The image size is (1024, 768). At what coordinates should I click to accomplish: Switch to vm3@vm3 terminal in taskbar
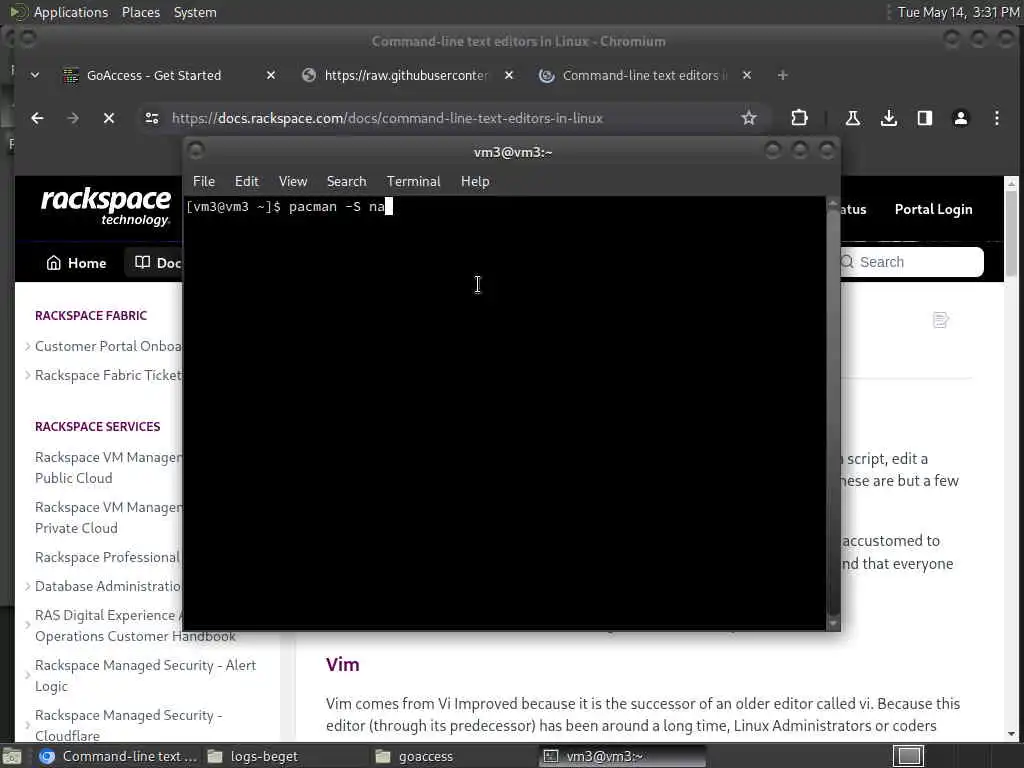(x=623, y=756)
